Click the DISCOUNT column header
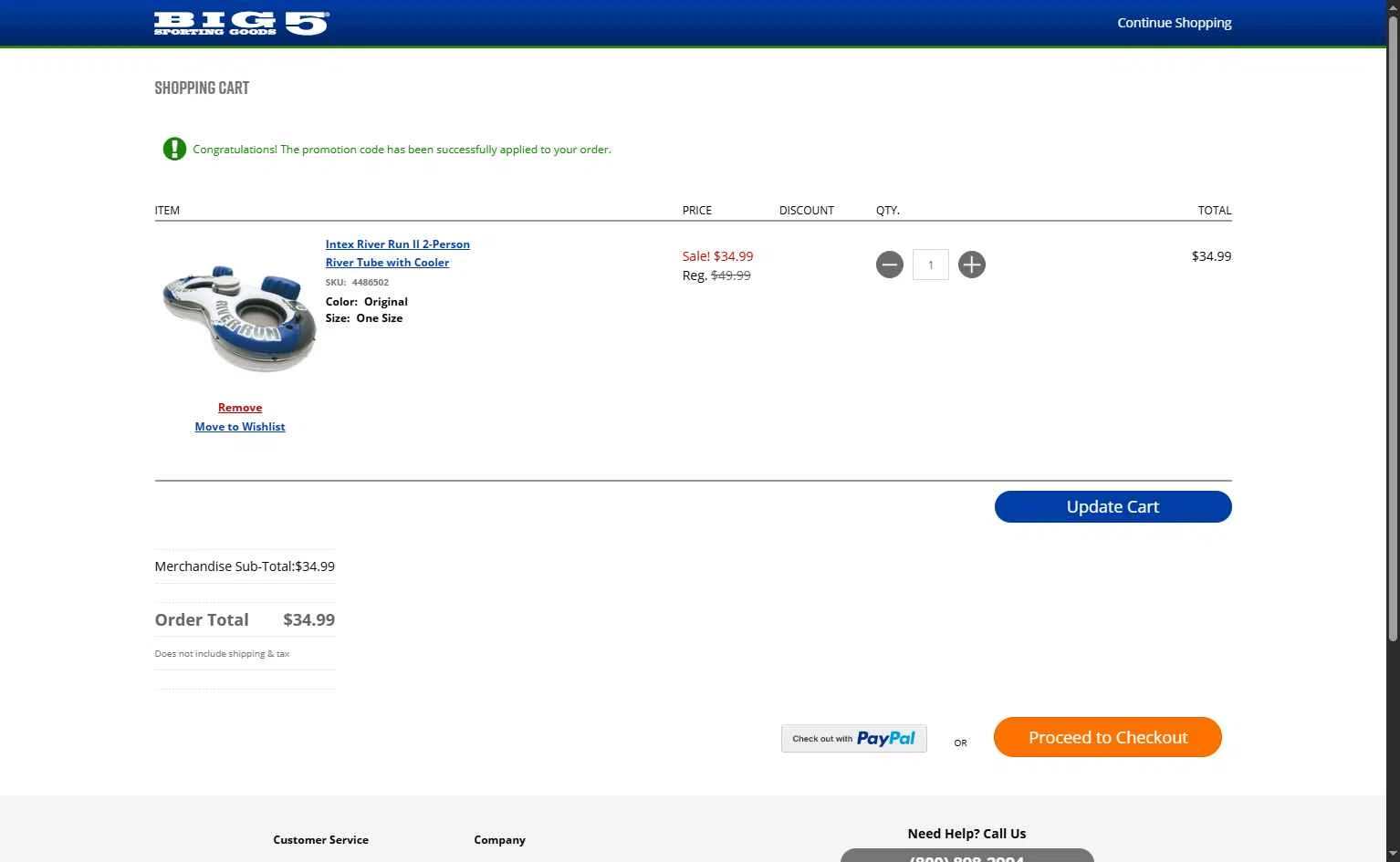Viewport: 1400px width, 862px height. [x=807, y=211]
